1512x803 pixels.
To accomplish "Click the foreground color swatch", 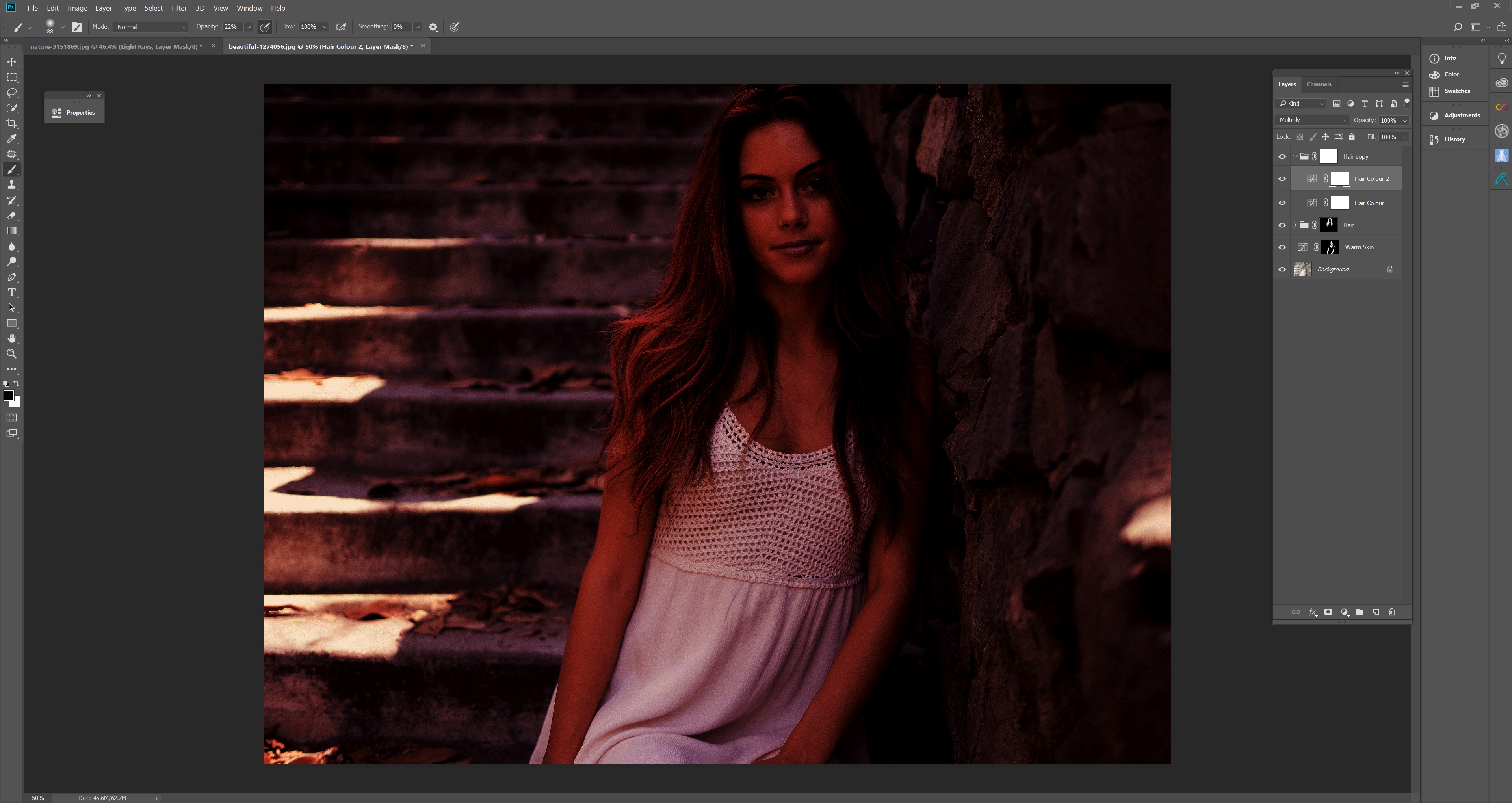I will tap(9, 396).
